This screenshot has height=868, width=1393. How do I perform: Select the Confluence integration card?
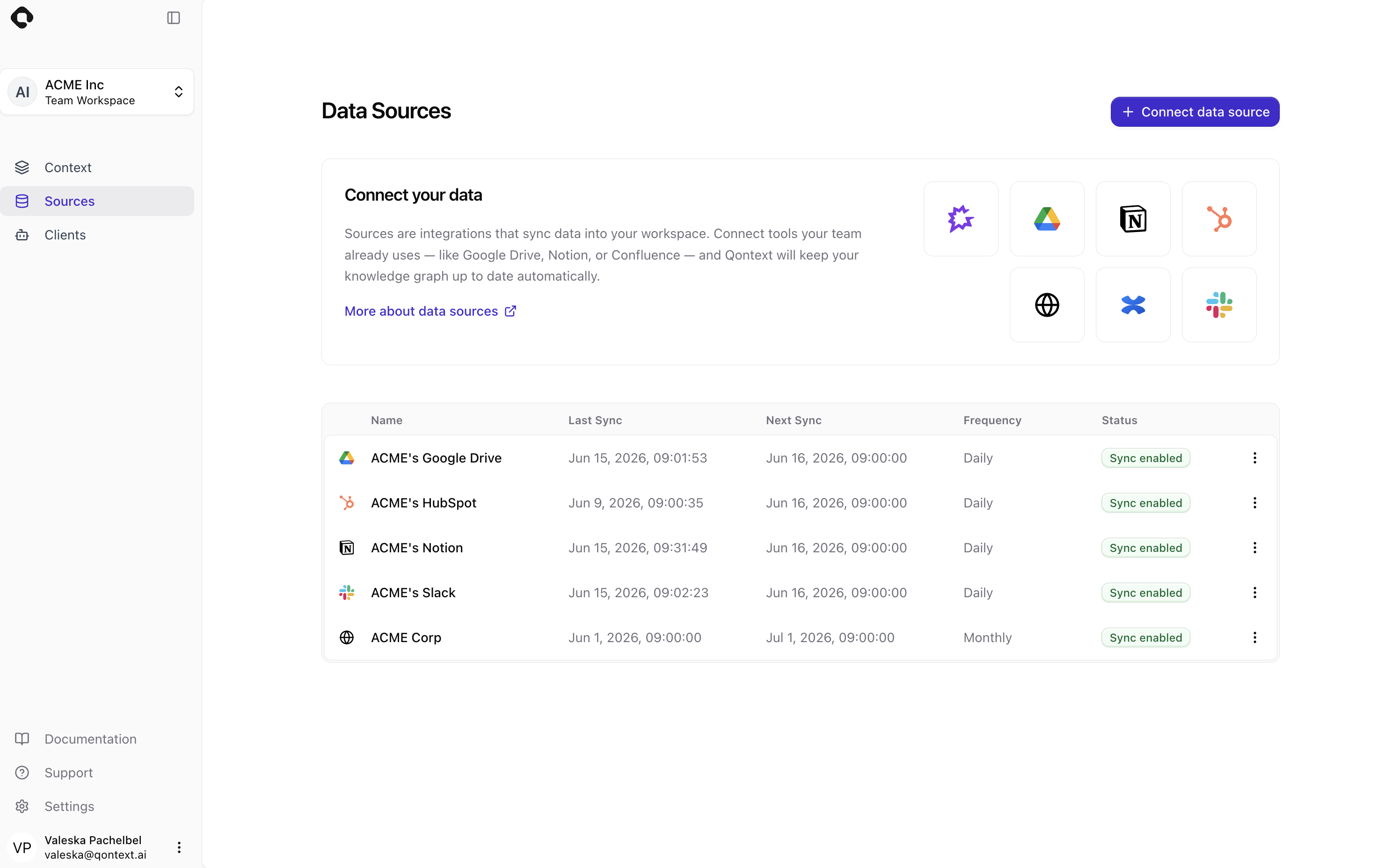point(1133,305)
